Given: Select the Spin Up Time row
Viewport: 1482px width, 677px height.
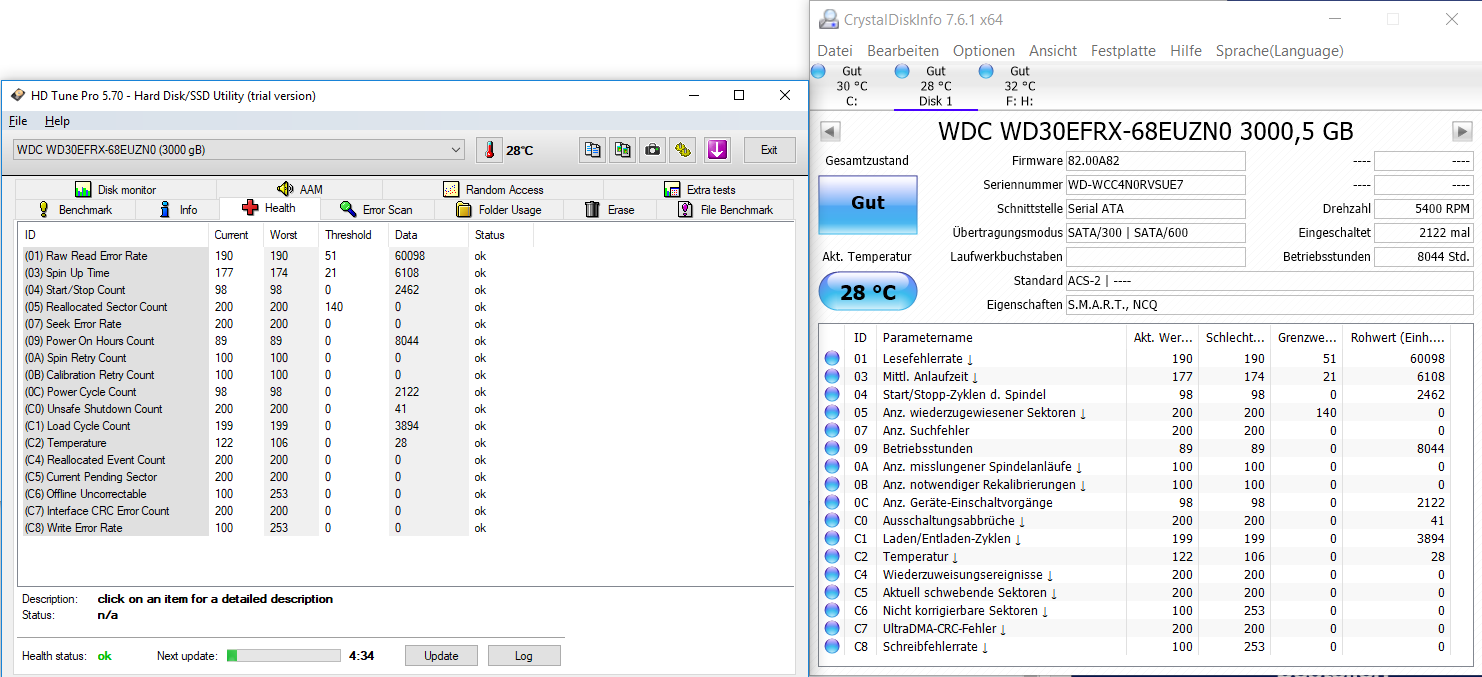Looking at the screenshot, I should [277, 273].
